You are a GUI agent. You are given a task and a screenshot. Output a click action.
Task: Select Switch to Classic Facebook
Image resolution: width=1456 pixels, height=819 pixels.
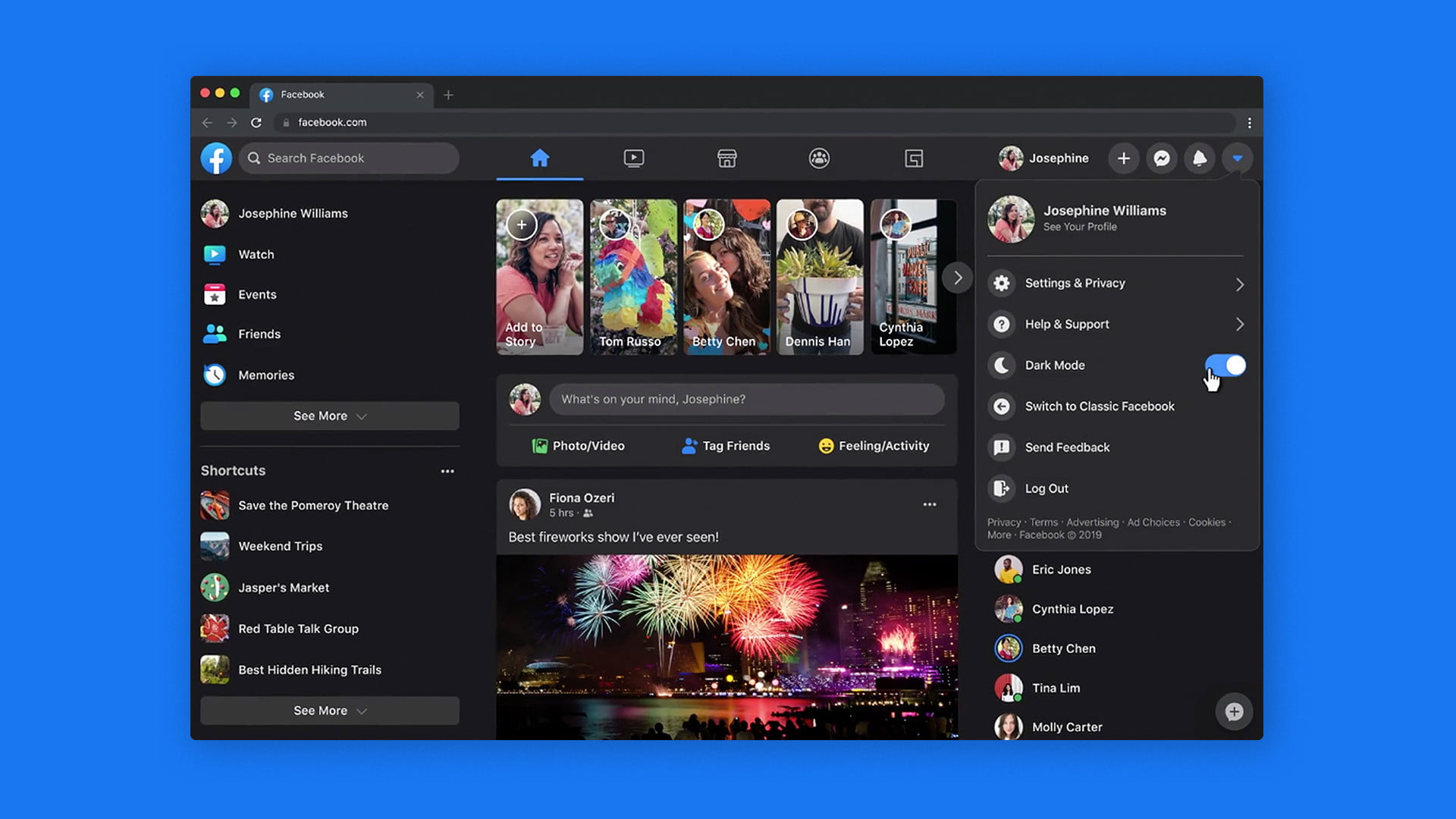tap(1100, 405)
